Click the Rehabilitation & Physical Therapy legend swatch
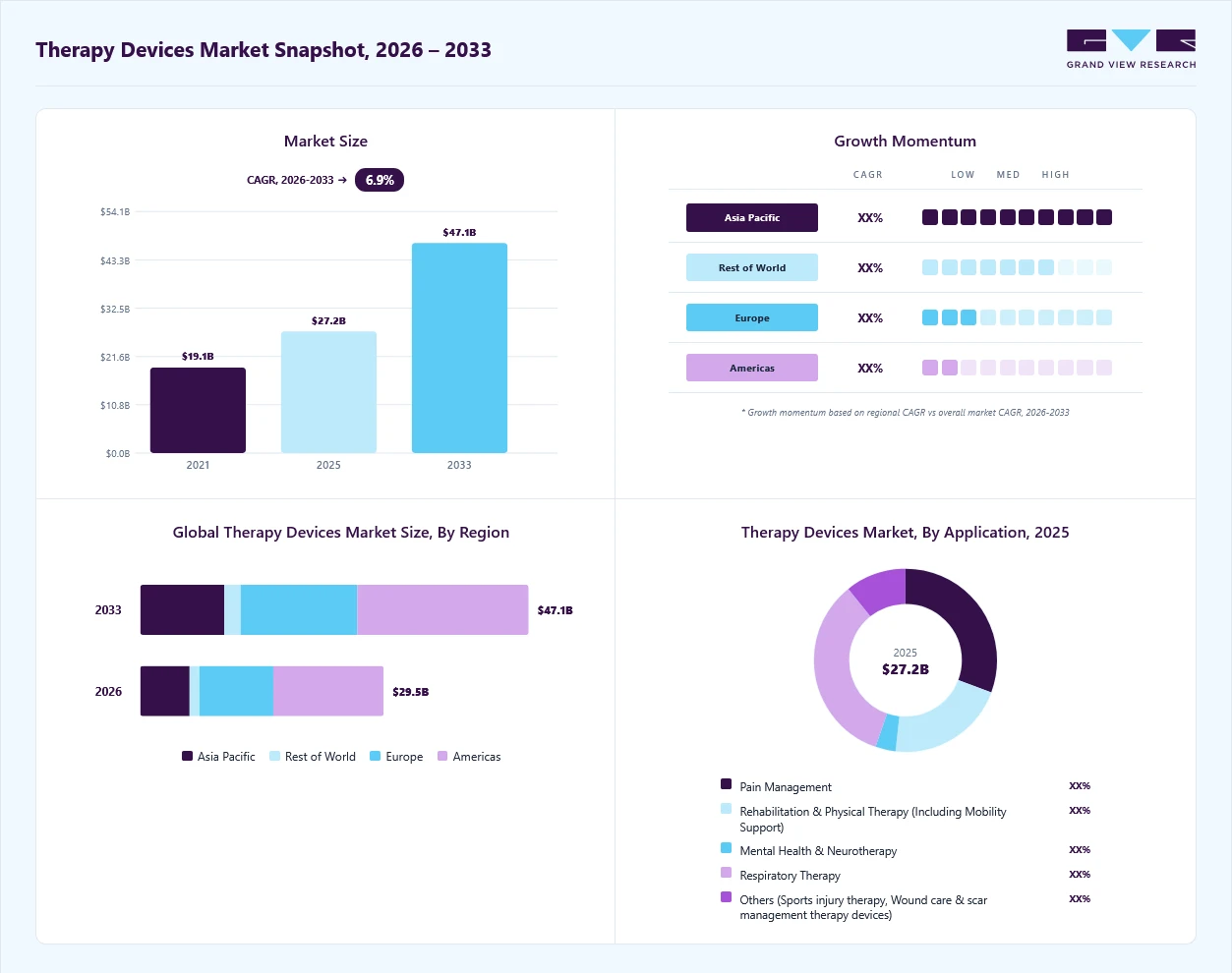This screenshot has width=1232, height=973. [x=726, y=809]
